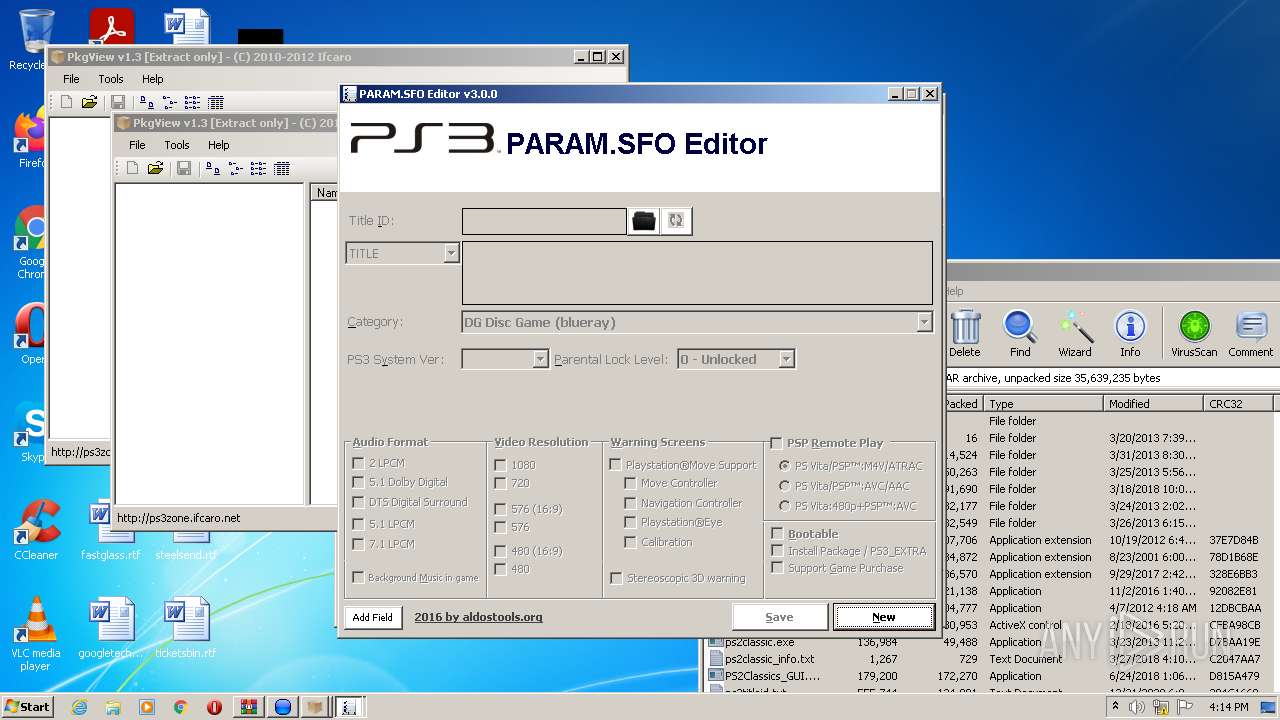Click the Add Field button
Screen dimensions: 1280x720
tap(372, 617)
